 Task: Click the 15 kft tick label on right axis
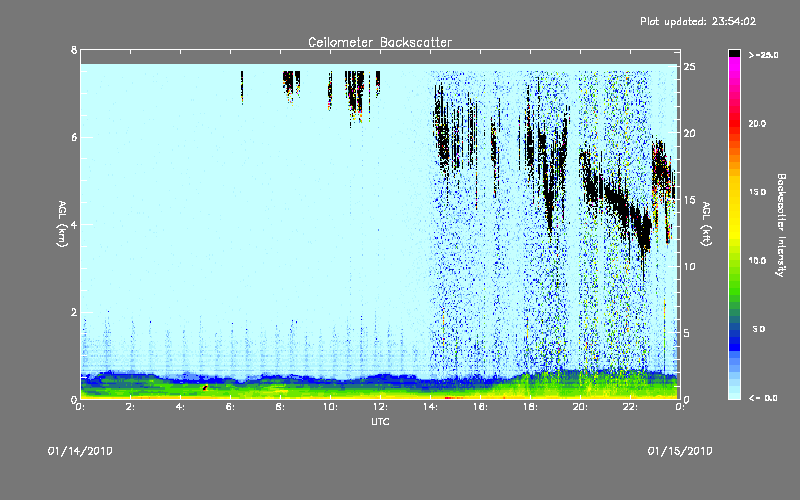coord(689,200)
